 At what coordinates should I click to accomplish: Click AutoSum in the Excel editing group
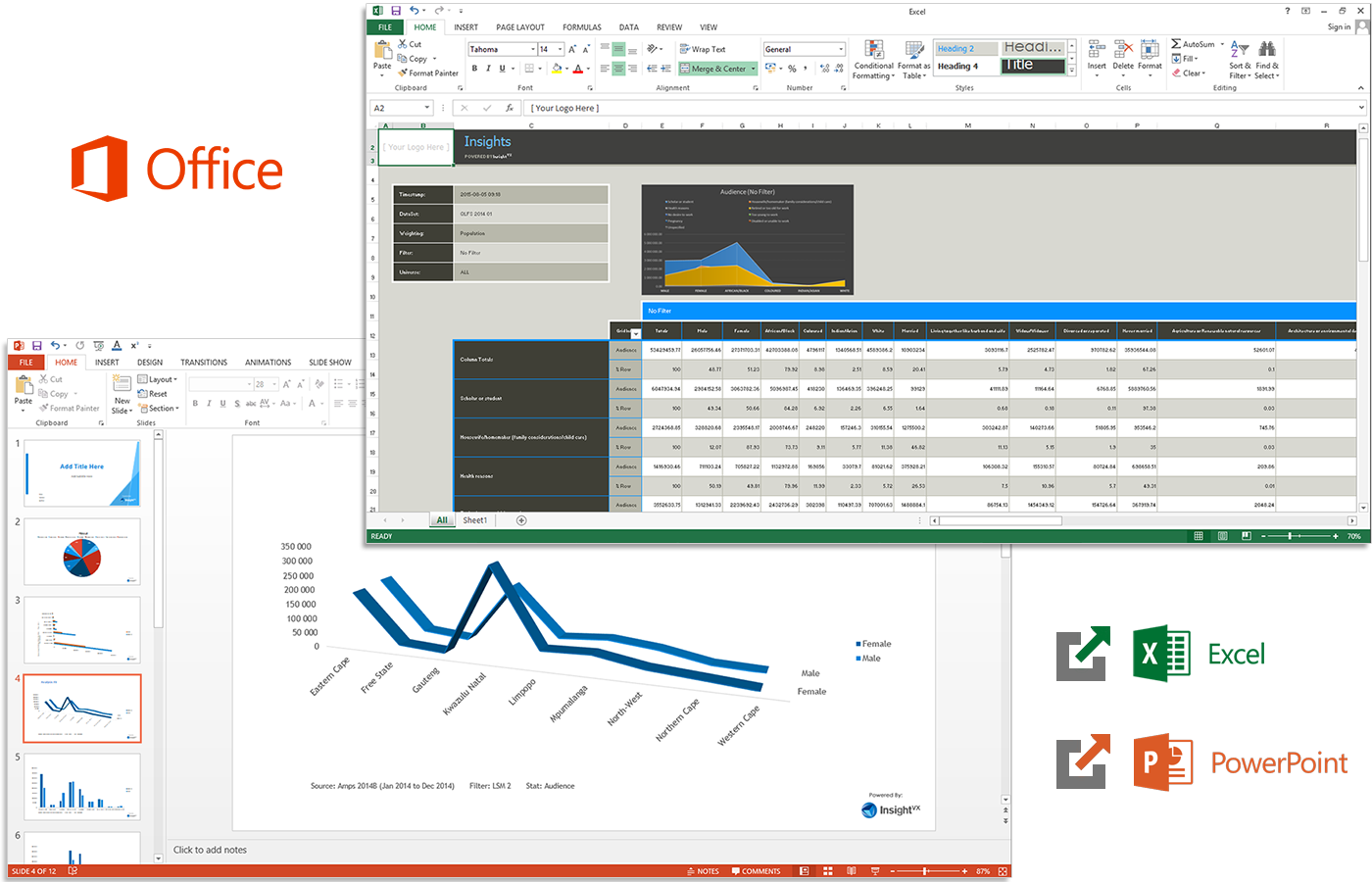coord(1193,44)
